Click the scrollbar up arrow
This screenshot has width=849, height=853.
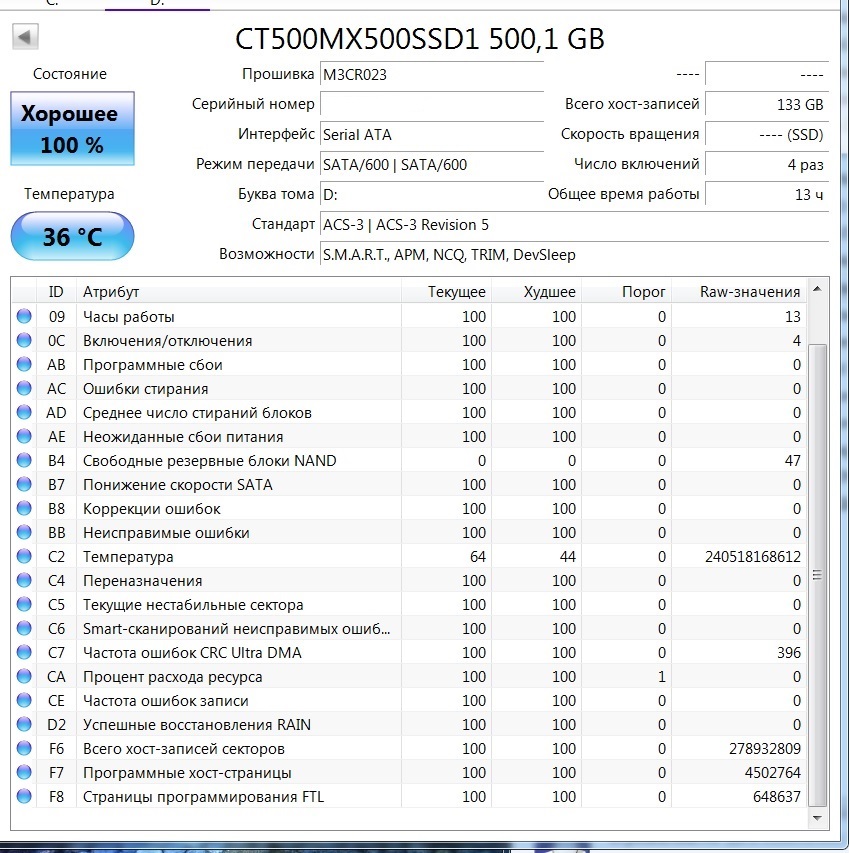click(x=817, y=289)
